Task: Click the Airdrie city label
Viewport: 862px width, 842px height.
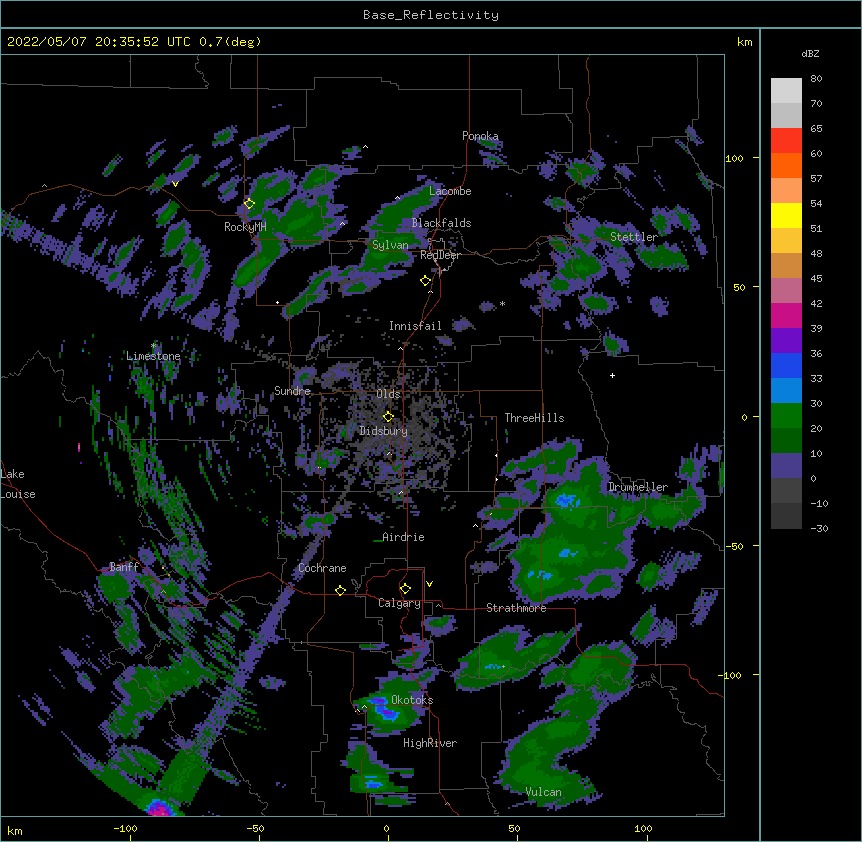Action: (403, 537)
